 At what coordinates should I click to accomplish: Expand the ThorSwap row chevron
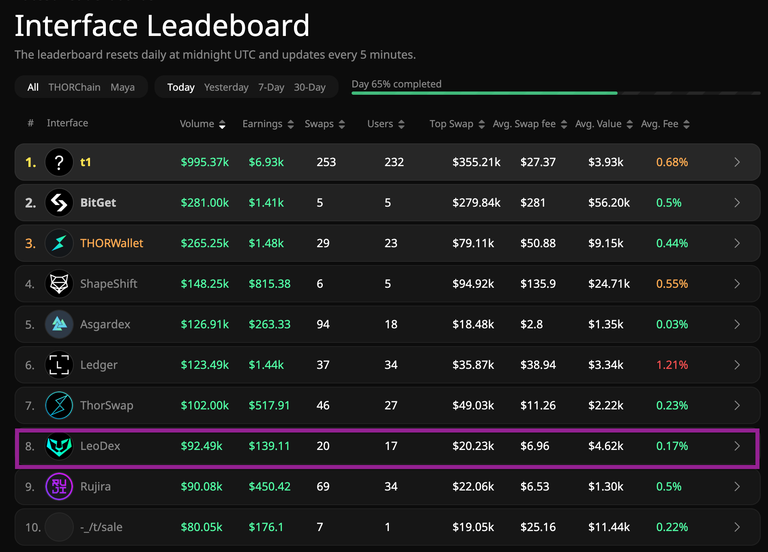click(737, 406)
